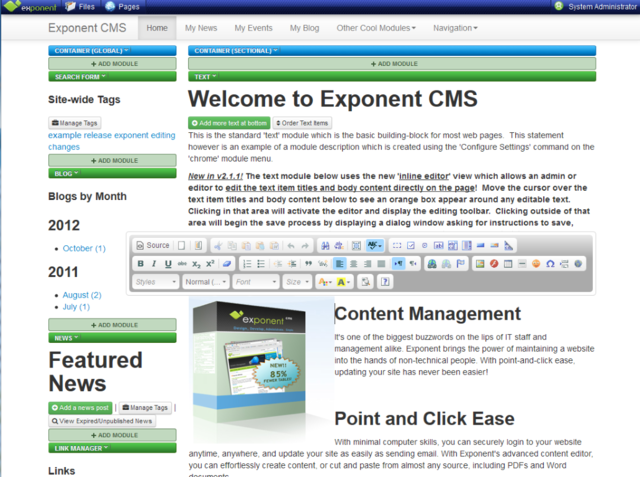Insert special character with the Omega icon
Image resolution: width=640 pixels, height=477 pixels.
point(550,264)
